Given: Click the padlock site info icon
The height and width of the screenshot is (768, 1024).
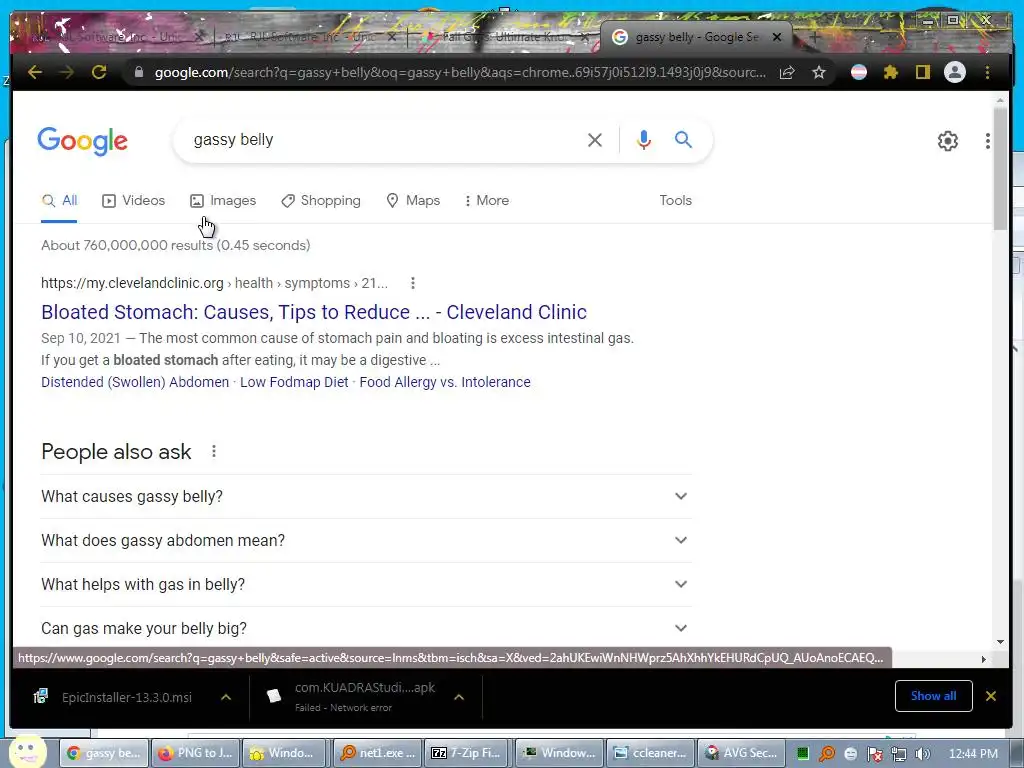Looking at the screenshot, I should click(138, 72).
